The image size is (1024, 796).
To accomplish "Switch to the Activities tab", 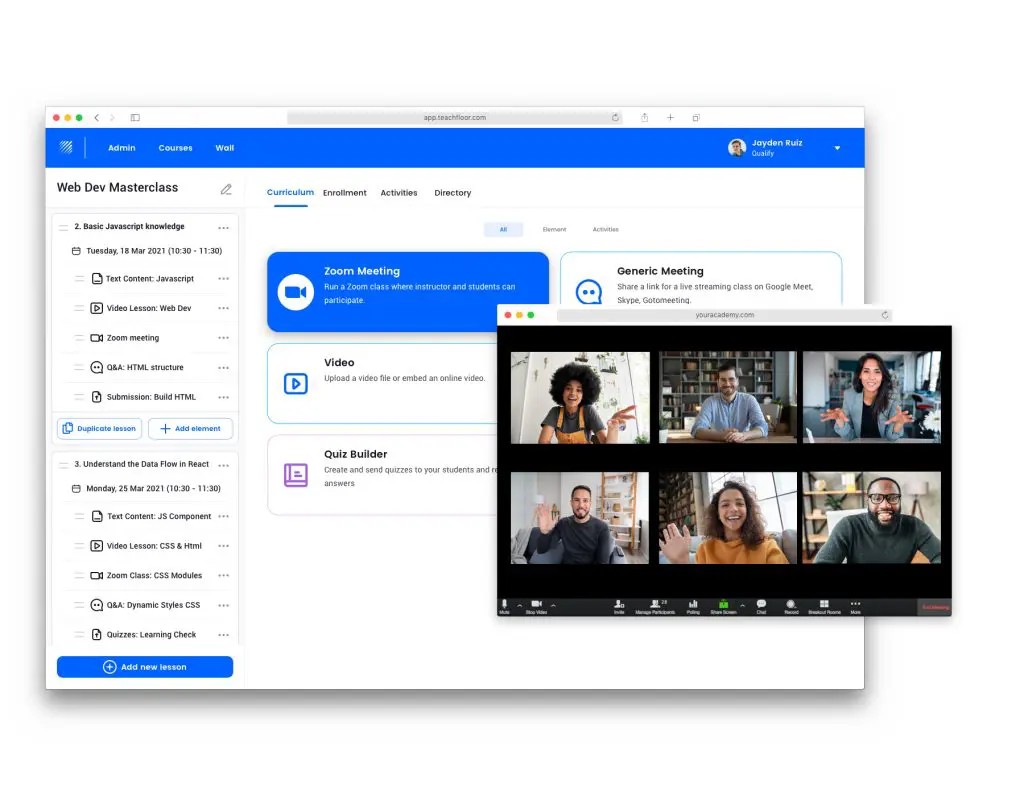I will click(398, 193).
